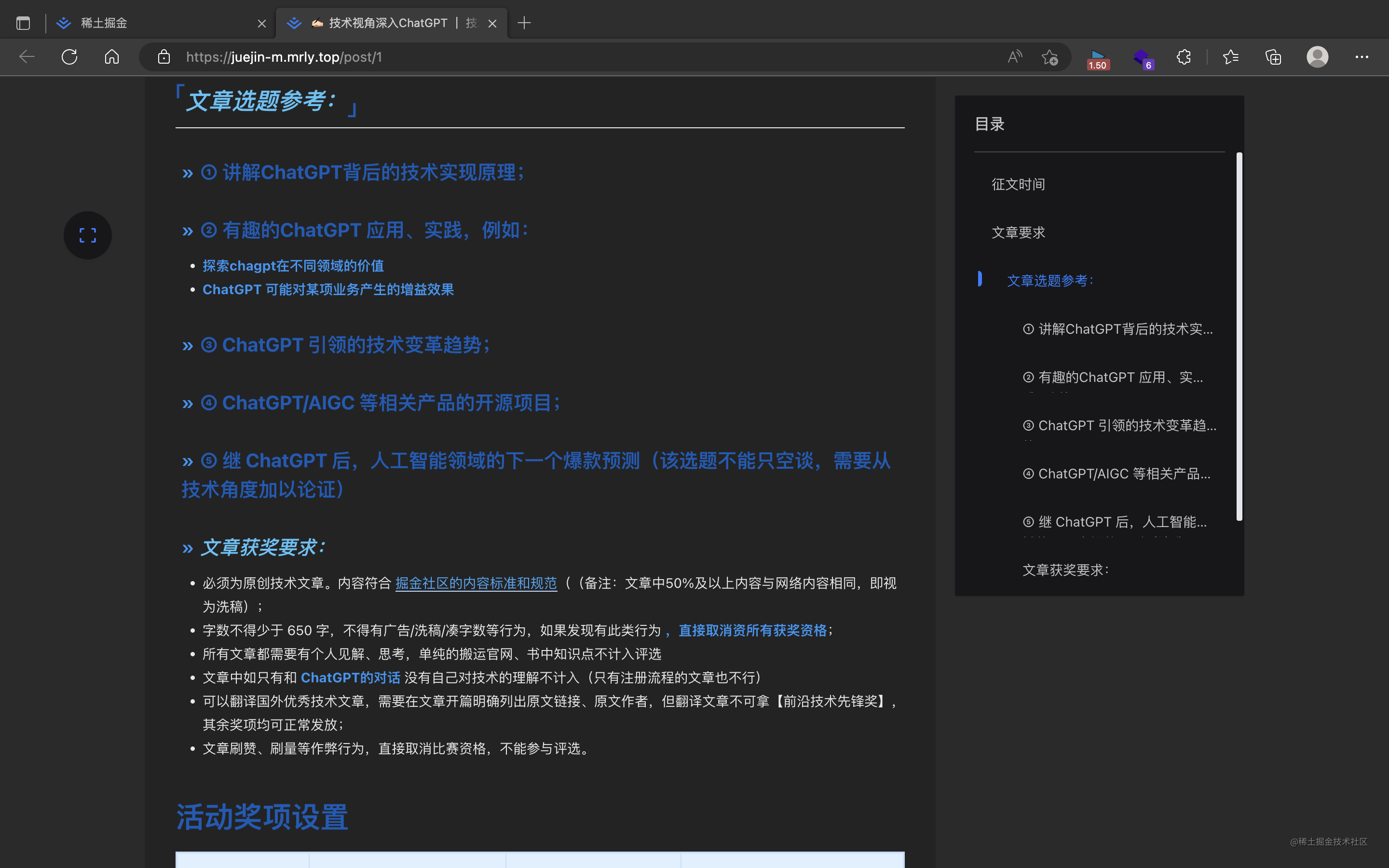1389x868 pixels.
Task: Click bullet 文章刷赞、刷量等作弊行为
Action: click(x=396, y=748)
